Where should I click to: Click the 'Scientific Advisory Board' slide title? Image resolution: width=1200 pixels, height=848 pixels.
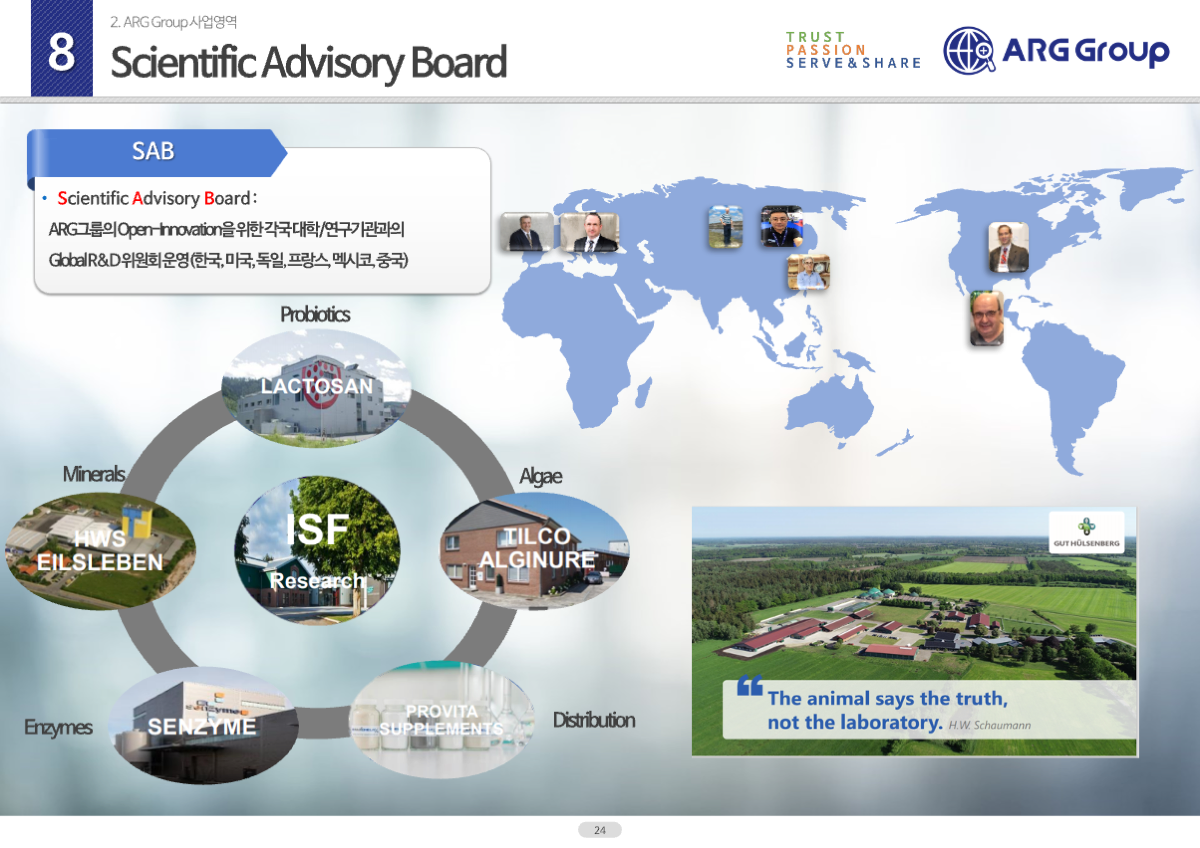[308, 62]
